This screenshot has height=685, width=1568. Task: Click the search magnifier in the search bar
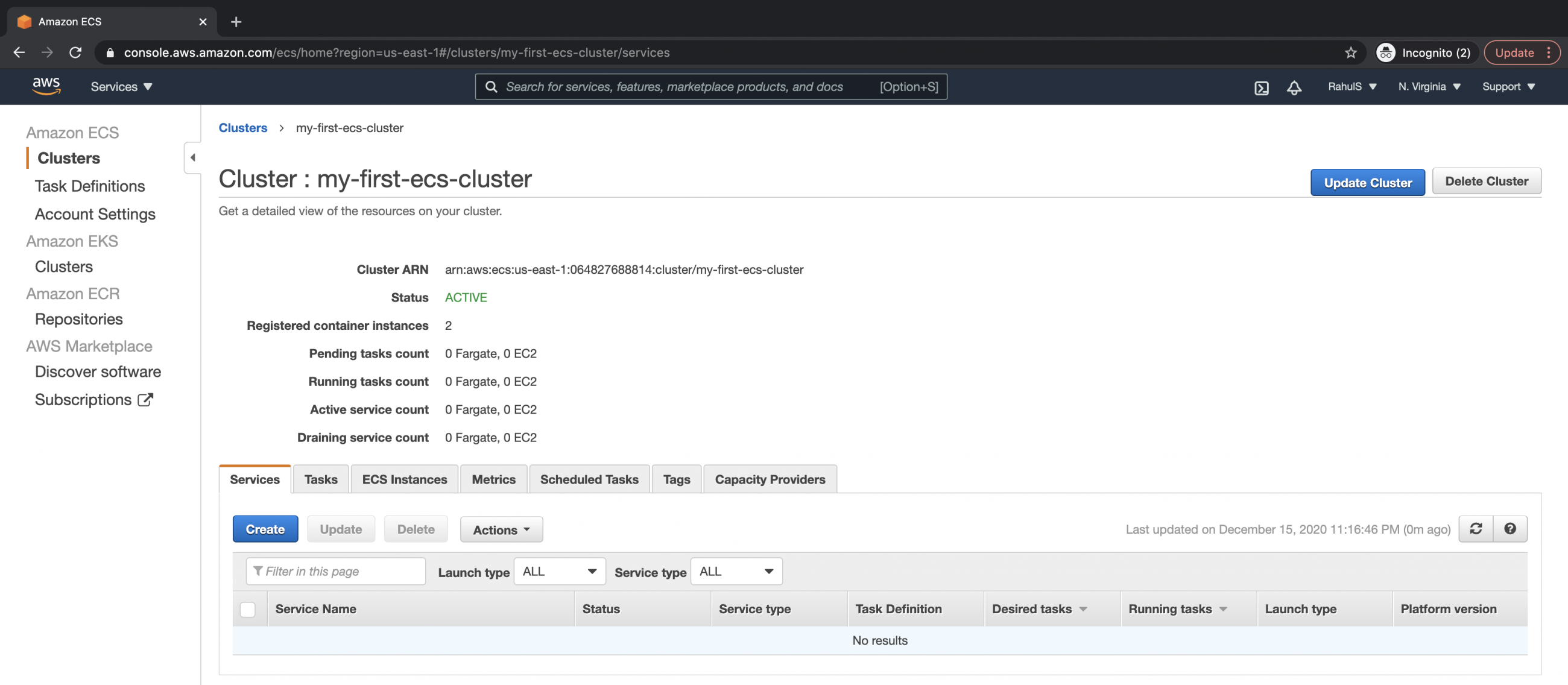[x=492, y=86]
